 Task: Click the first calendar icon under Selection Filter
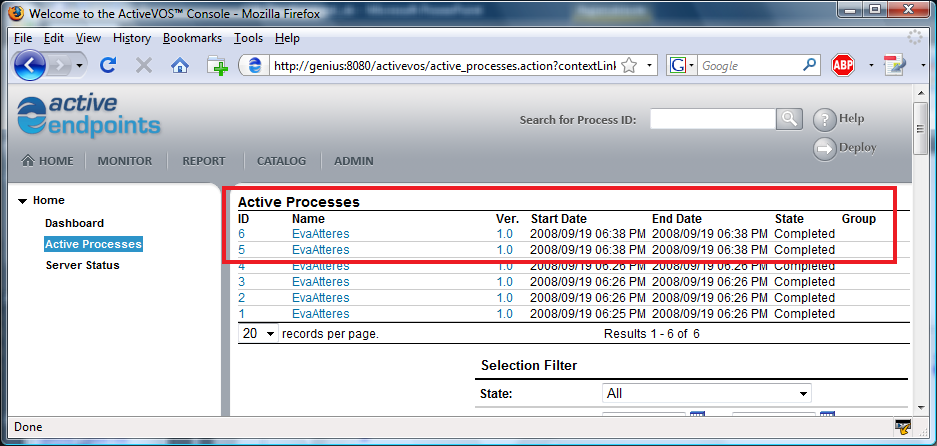click(697, 416)
